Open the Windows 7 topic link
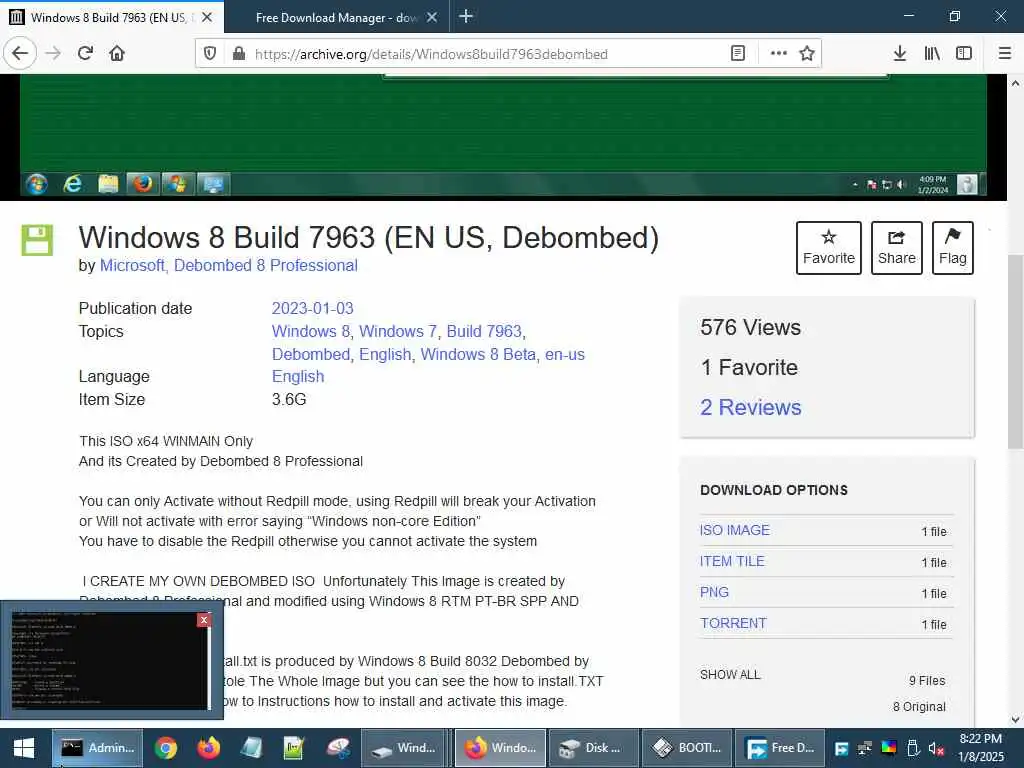Screen dimensions: 1024x768 (398, 332)
